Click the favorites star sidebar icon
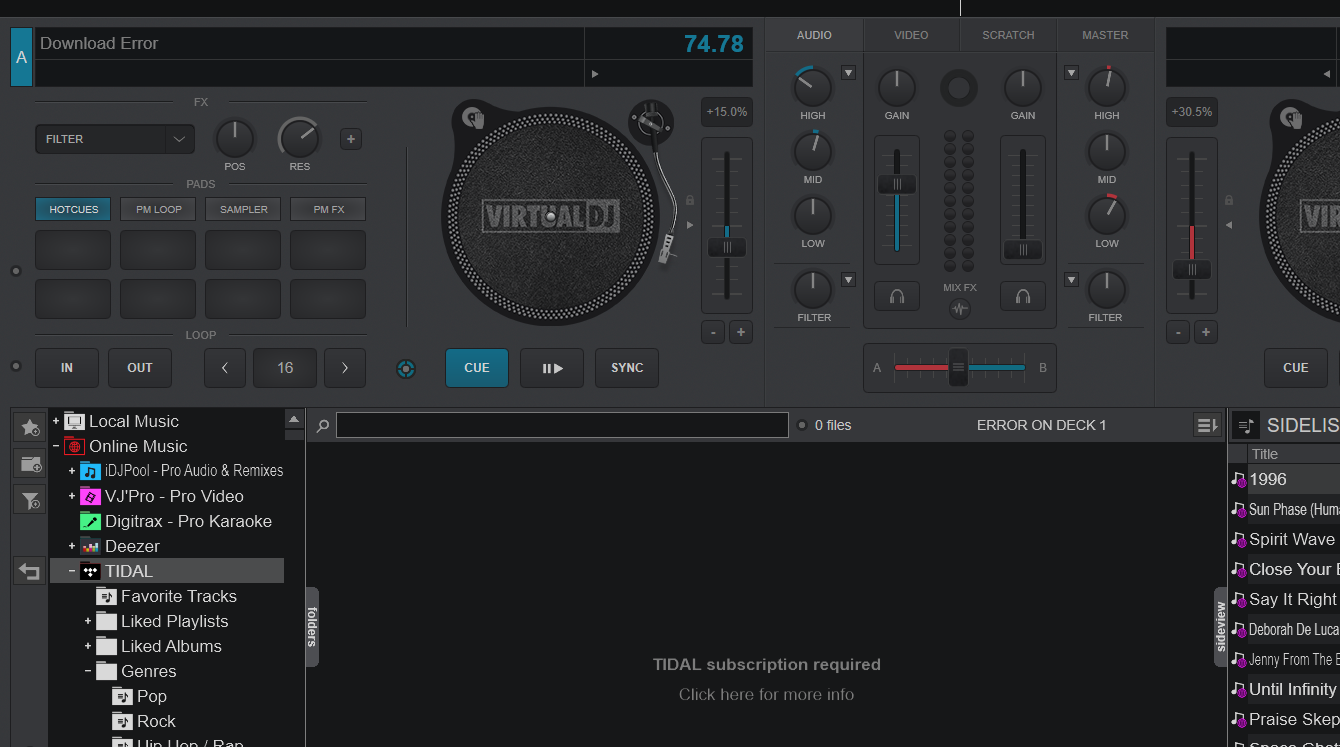Viewport: 1340px width, 747px height. click(30, 427)
